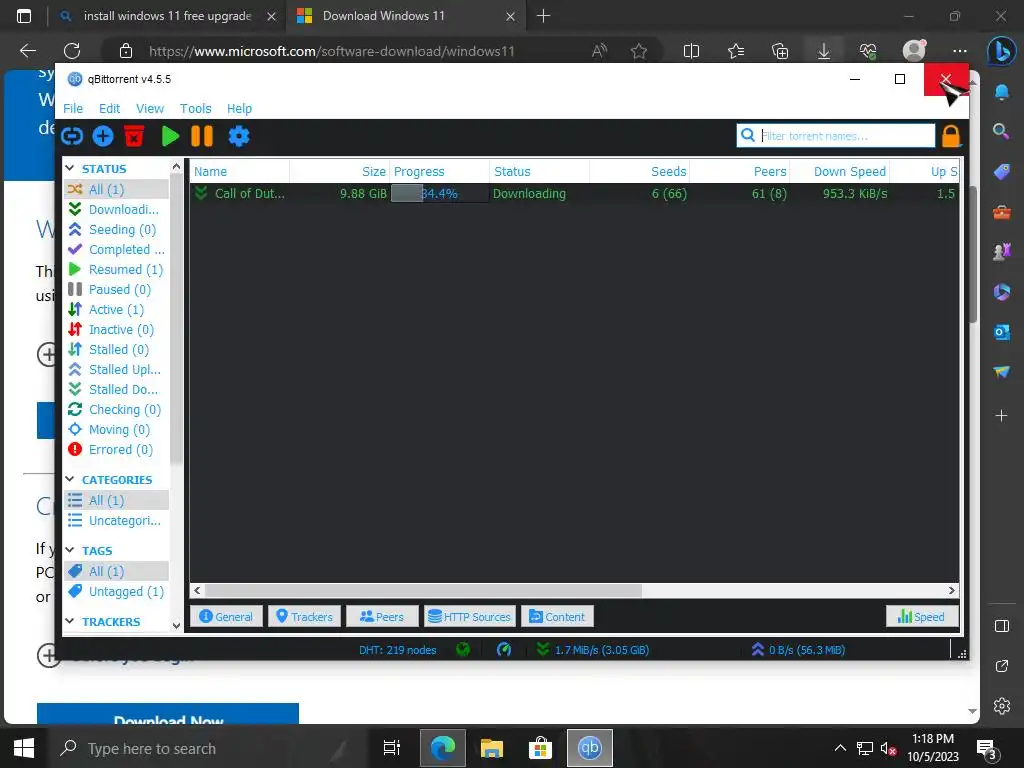Open the Tools menu
Screen dimensions: 1024x768
195,108
